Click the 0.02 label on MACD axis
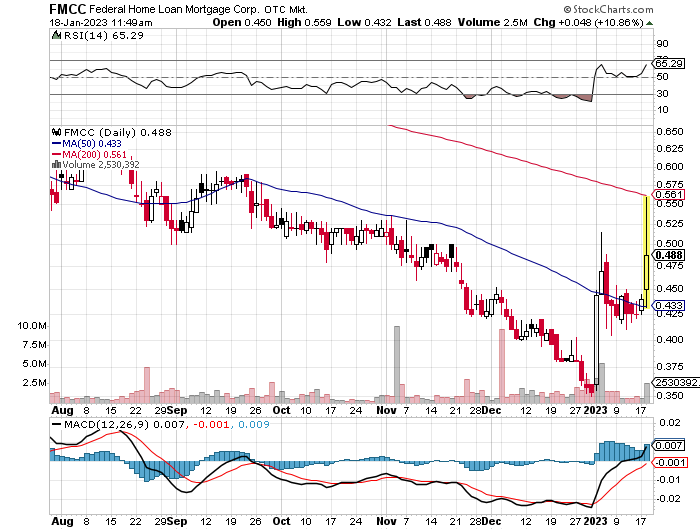The height and width of the screenshot is (530, 700). click(x=670, y=422)
